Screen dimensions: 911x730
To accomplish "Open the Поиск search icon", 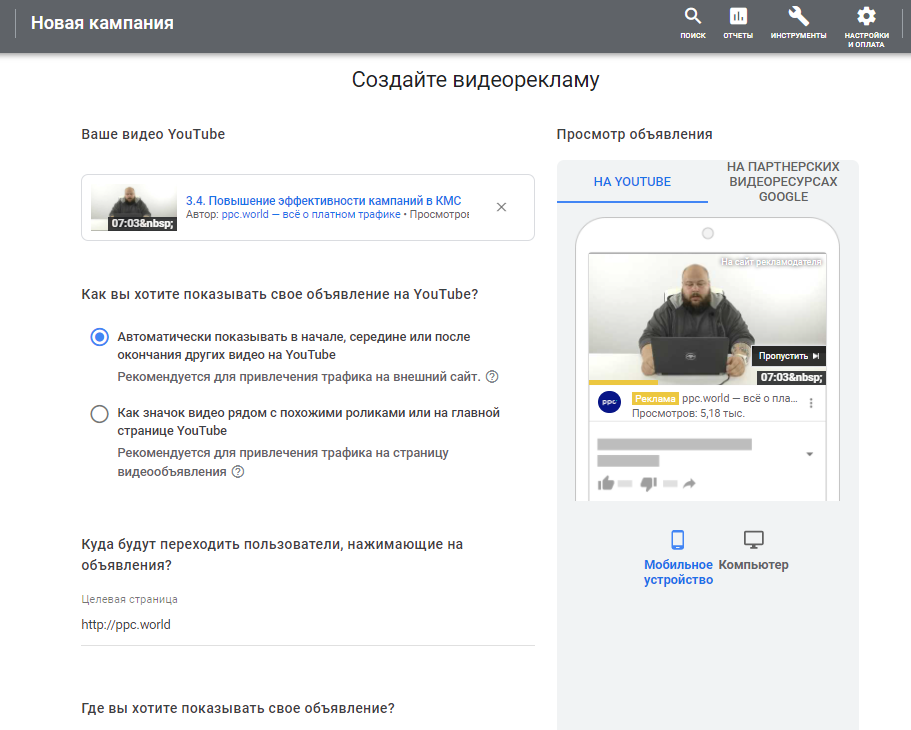I will click(x=692, y=17).
